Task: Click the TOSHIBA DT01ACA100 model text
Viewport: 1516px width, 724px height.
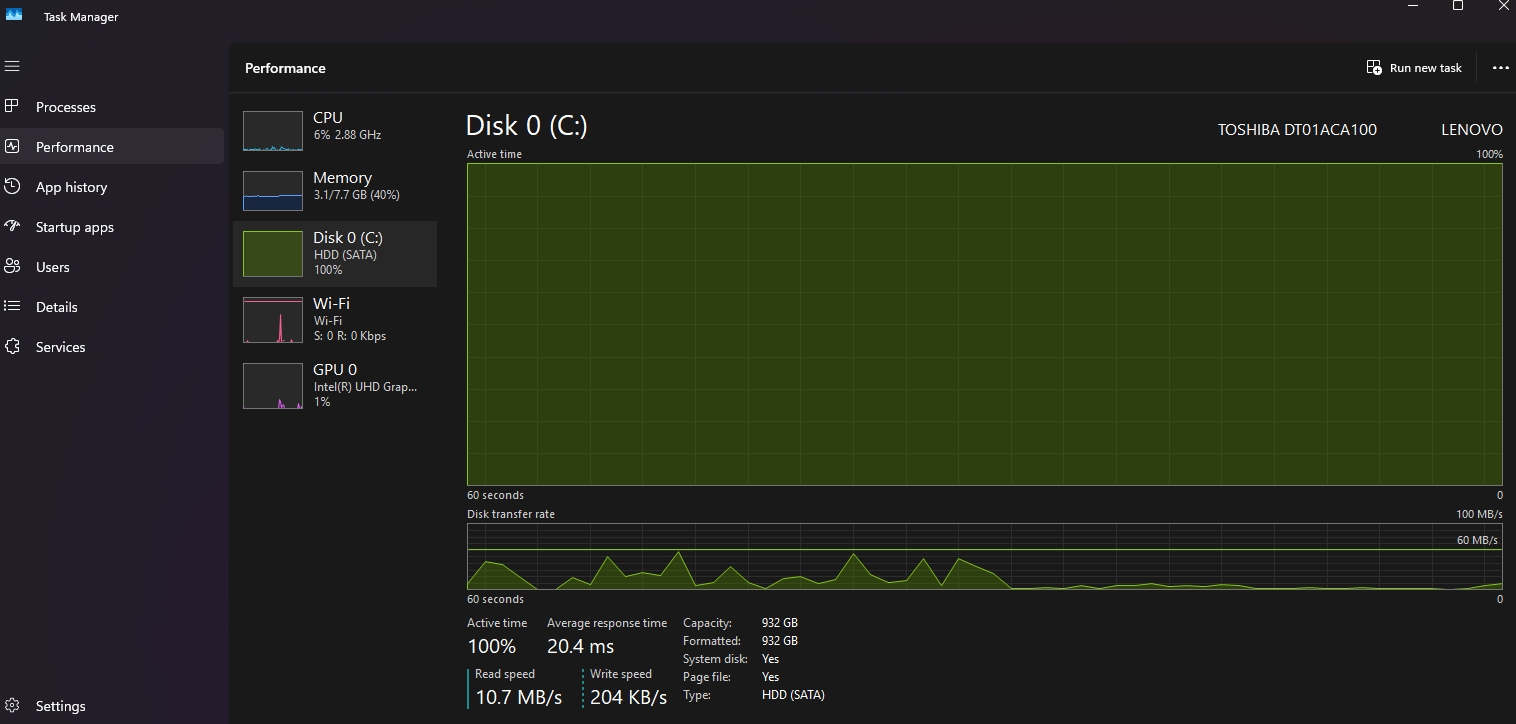Action: [x=1297, y=129]
